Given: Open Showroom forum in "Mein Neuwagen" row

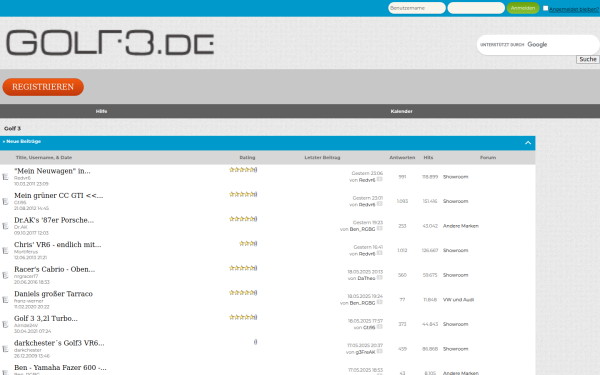Looking at the screenshot, I should click(x=455, y=177).
